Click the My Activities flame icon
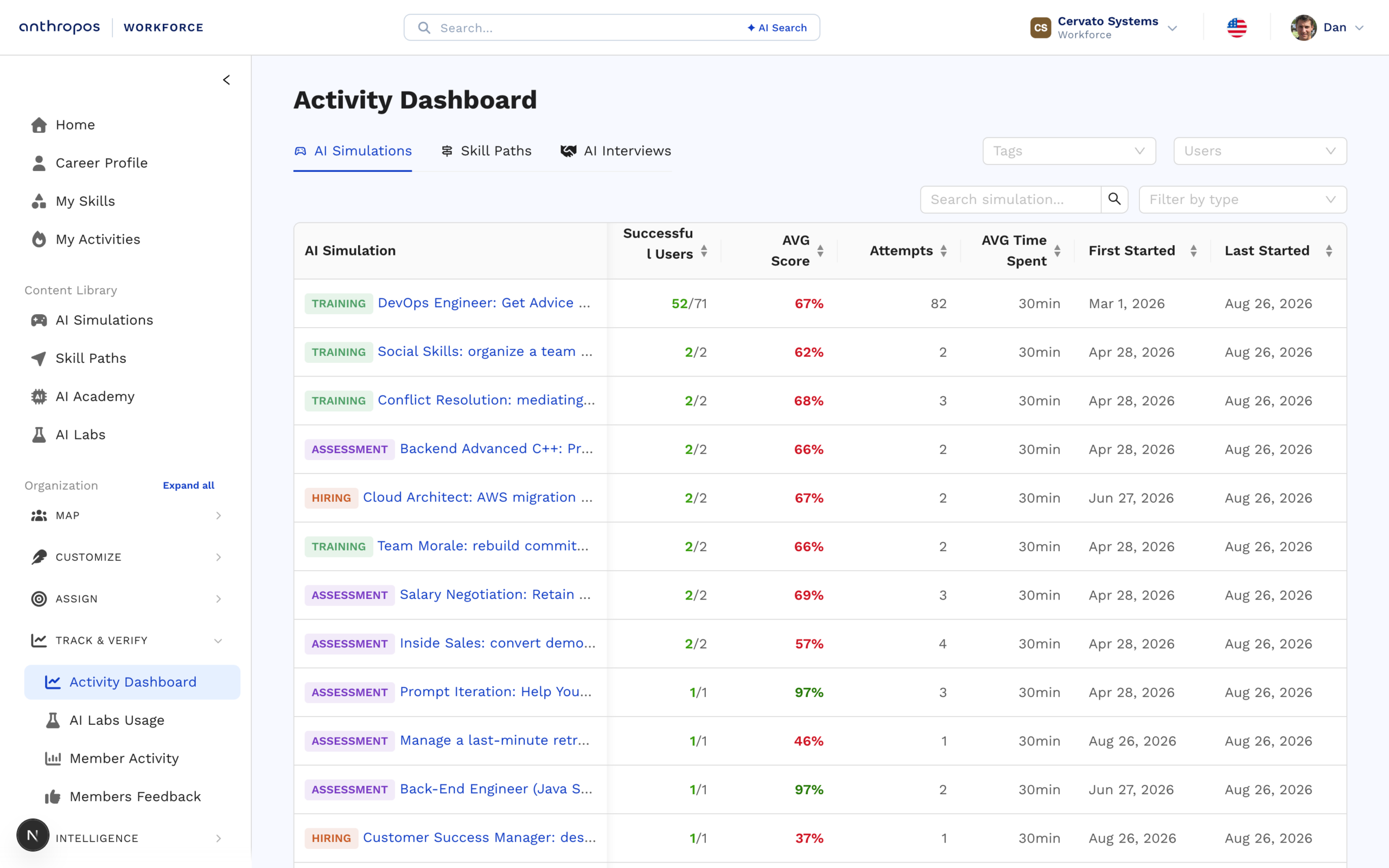The width and height of the screenshot is (1389, 868). (x=39, y=239)
